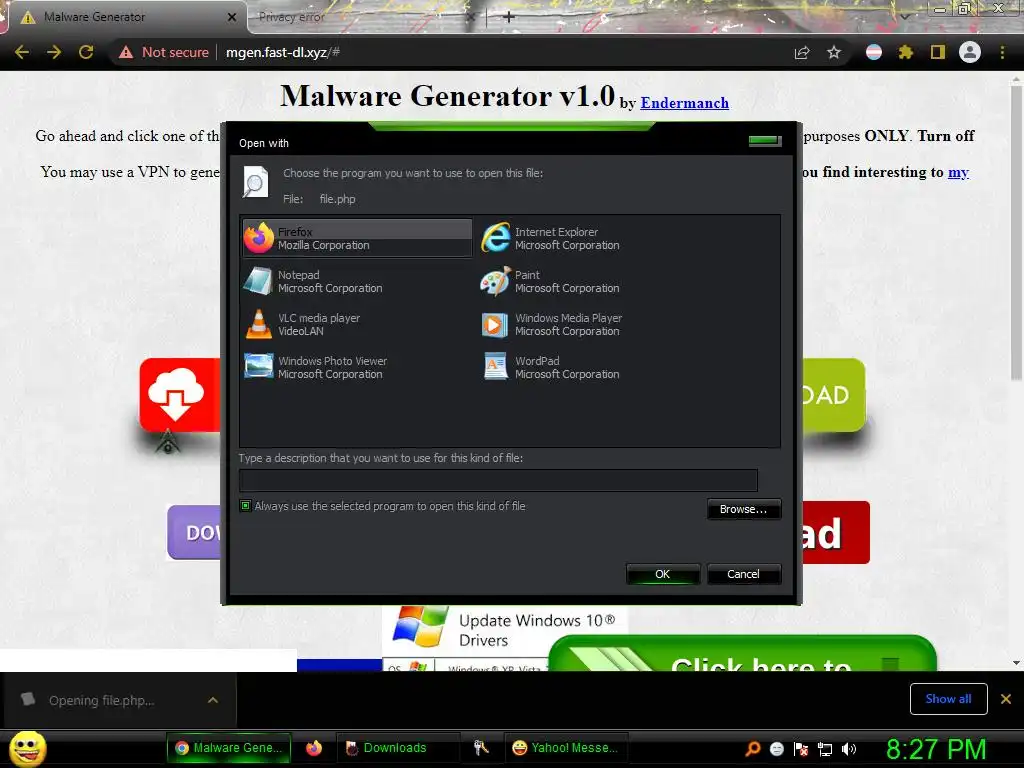Open Start menu smiley button
The image size is (1024, 768).
(x=27, y=748)
